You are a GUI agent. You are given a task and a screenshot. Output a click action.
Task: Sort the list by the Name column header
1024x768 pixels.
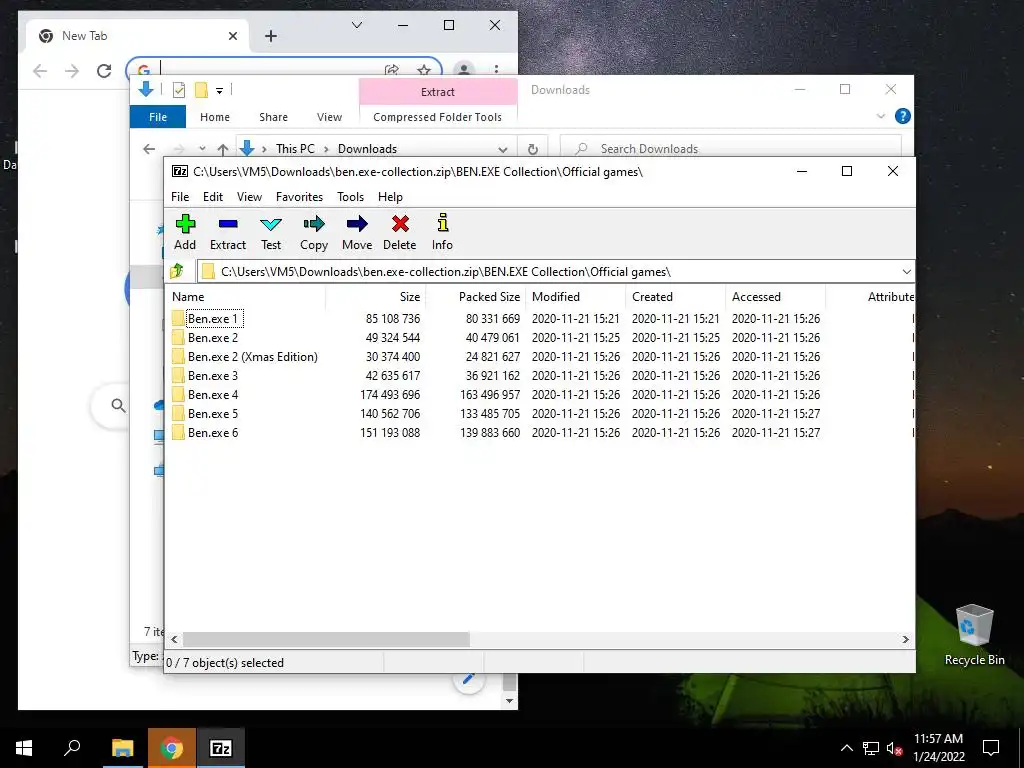(245, 296)
